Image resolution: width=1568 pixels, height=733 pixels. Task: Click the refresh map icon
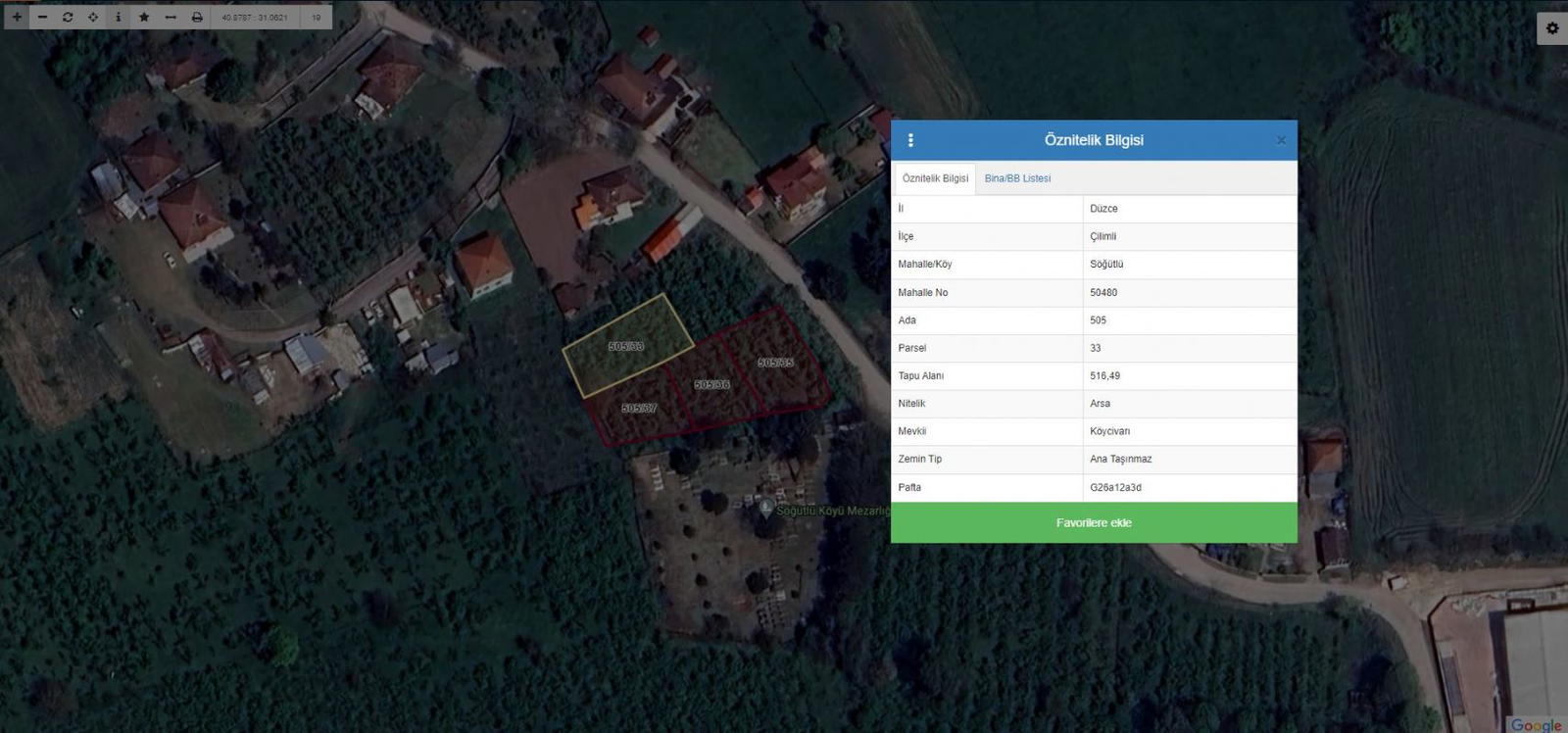(x=68, y=17)
